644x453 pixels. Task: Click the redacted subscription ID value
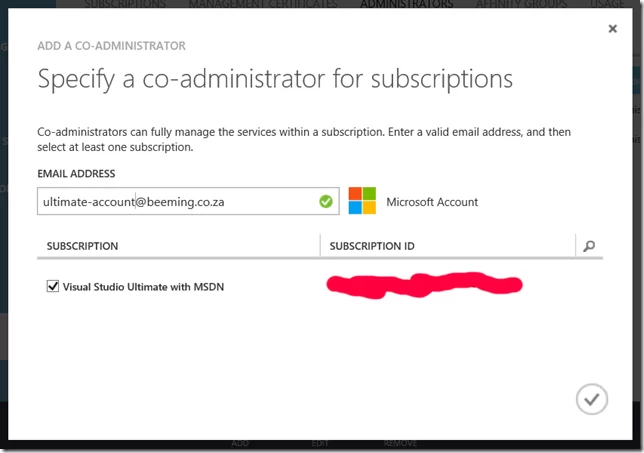pyautogui.click(x=424, y=285)
